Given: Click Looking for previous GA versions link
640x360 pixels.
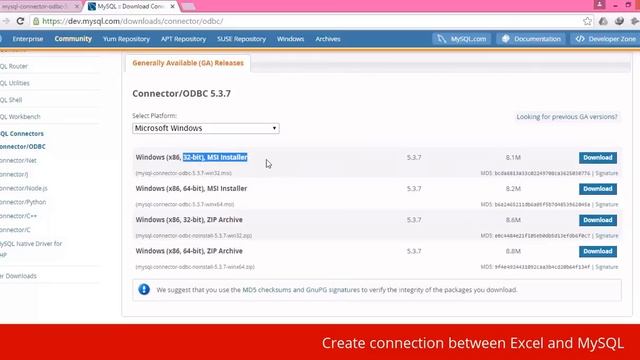Looking at the screenshot, I should [x=567, y=117].
